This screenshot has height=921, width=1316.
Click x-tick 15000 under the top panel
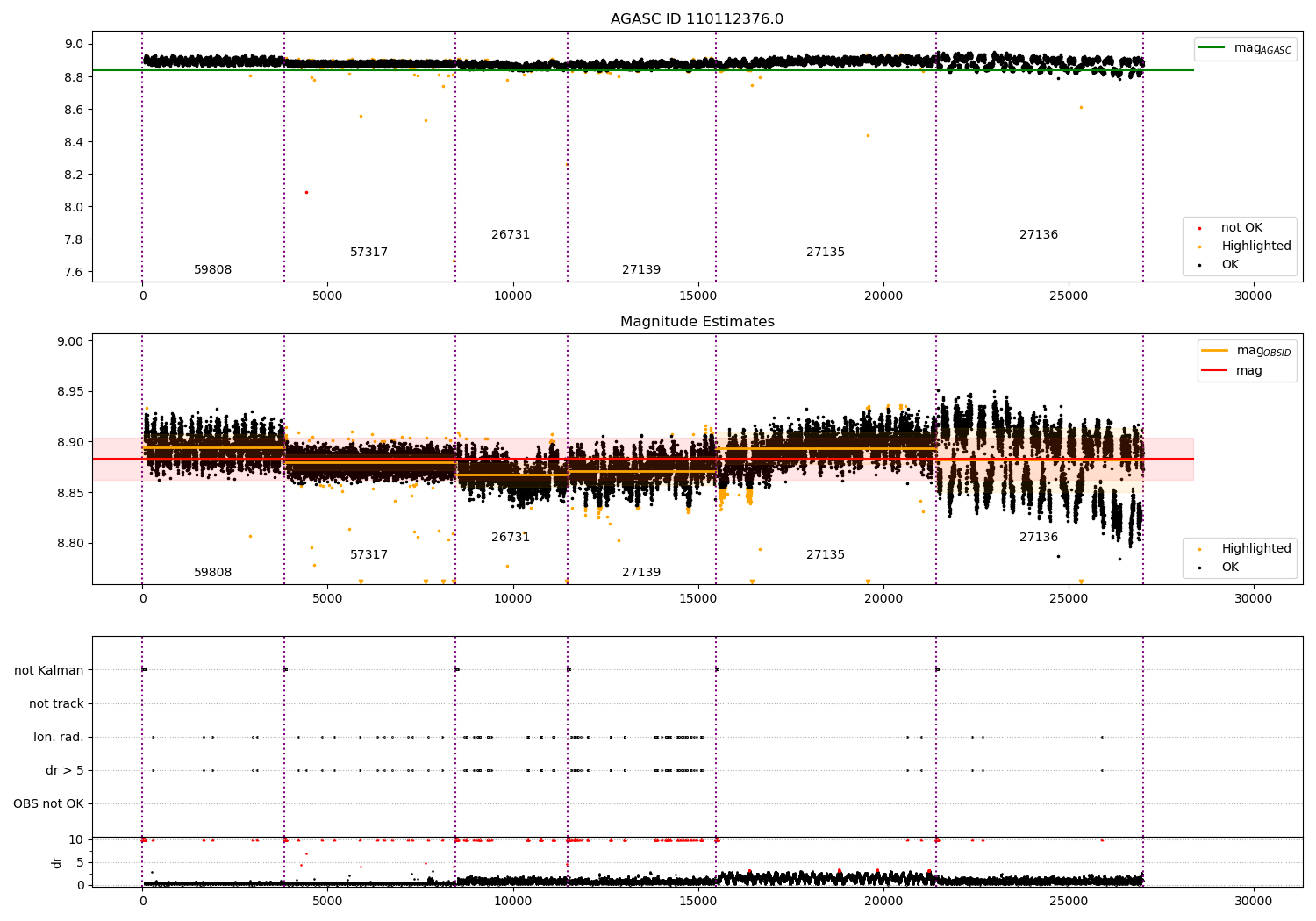tap(698, 296)
